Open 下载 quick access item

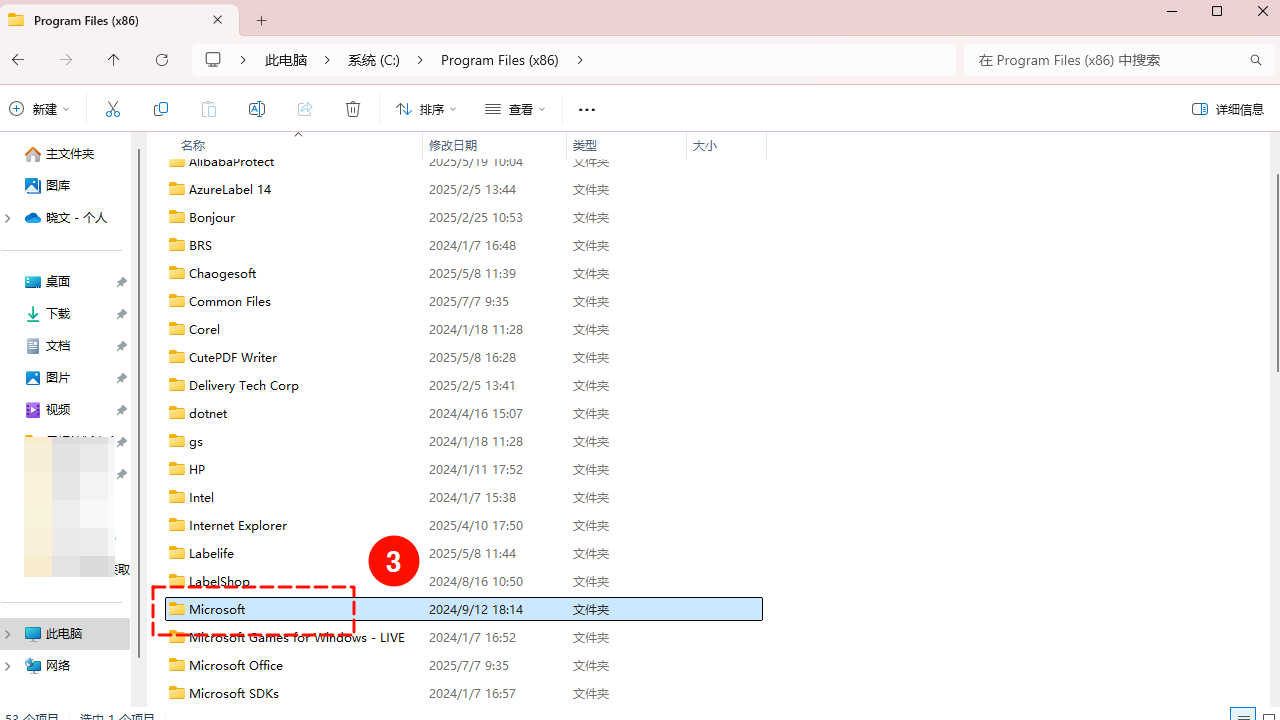click(48, 313)
